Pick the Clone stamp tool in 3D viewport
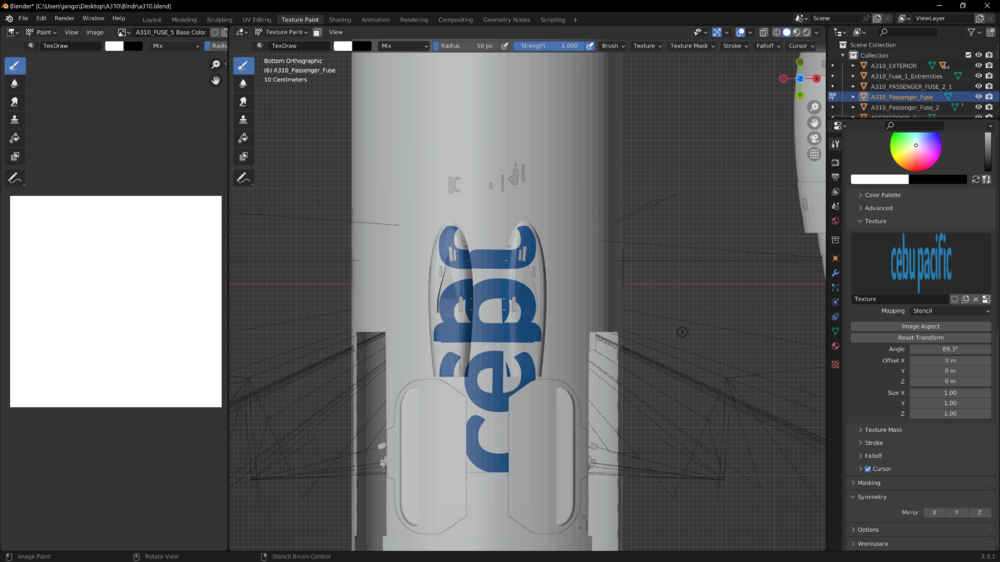The height and width of the screenshot is (562, 1000). [243, 120]
